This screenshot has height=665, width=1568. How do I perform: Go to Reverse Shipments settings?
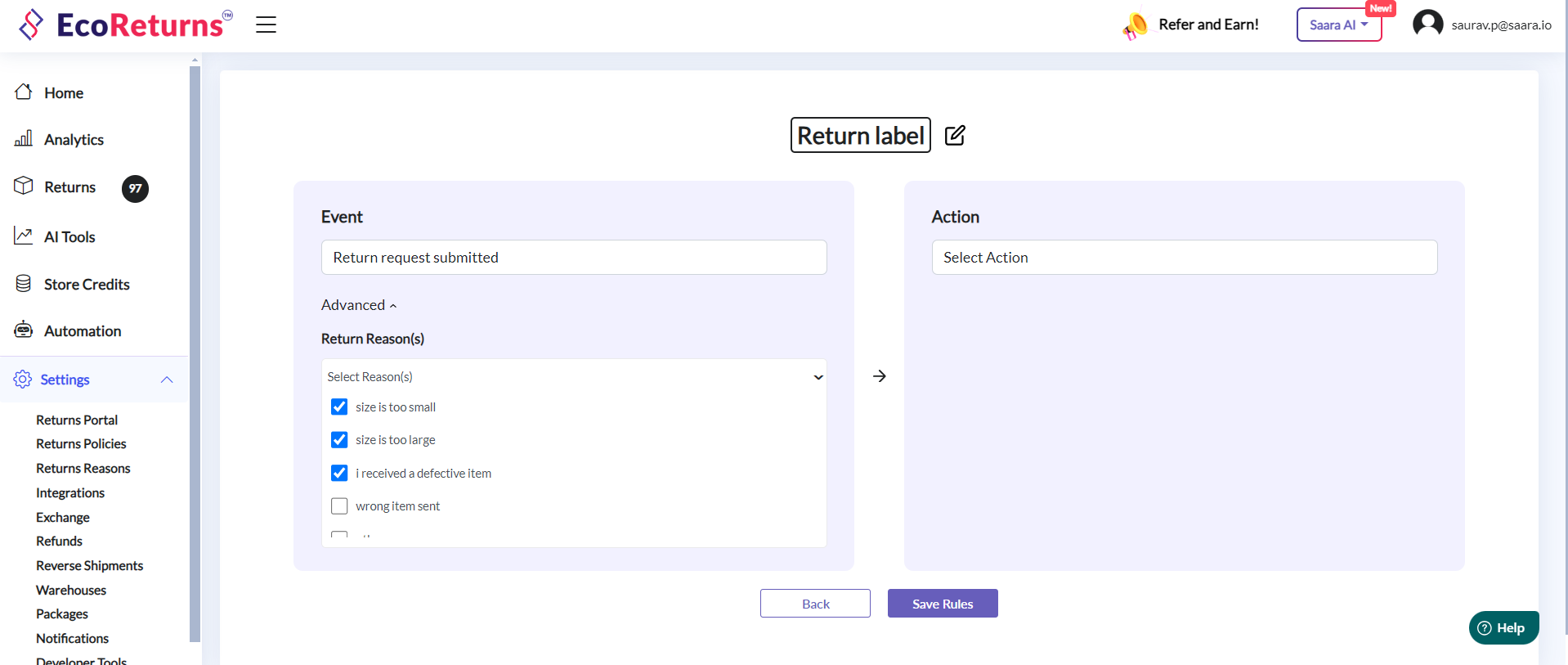[89, 565]
